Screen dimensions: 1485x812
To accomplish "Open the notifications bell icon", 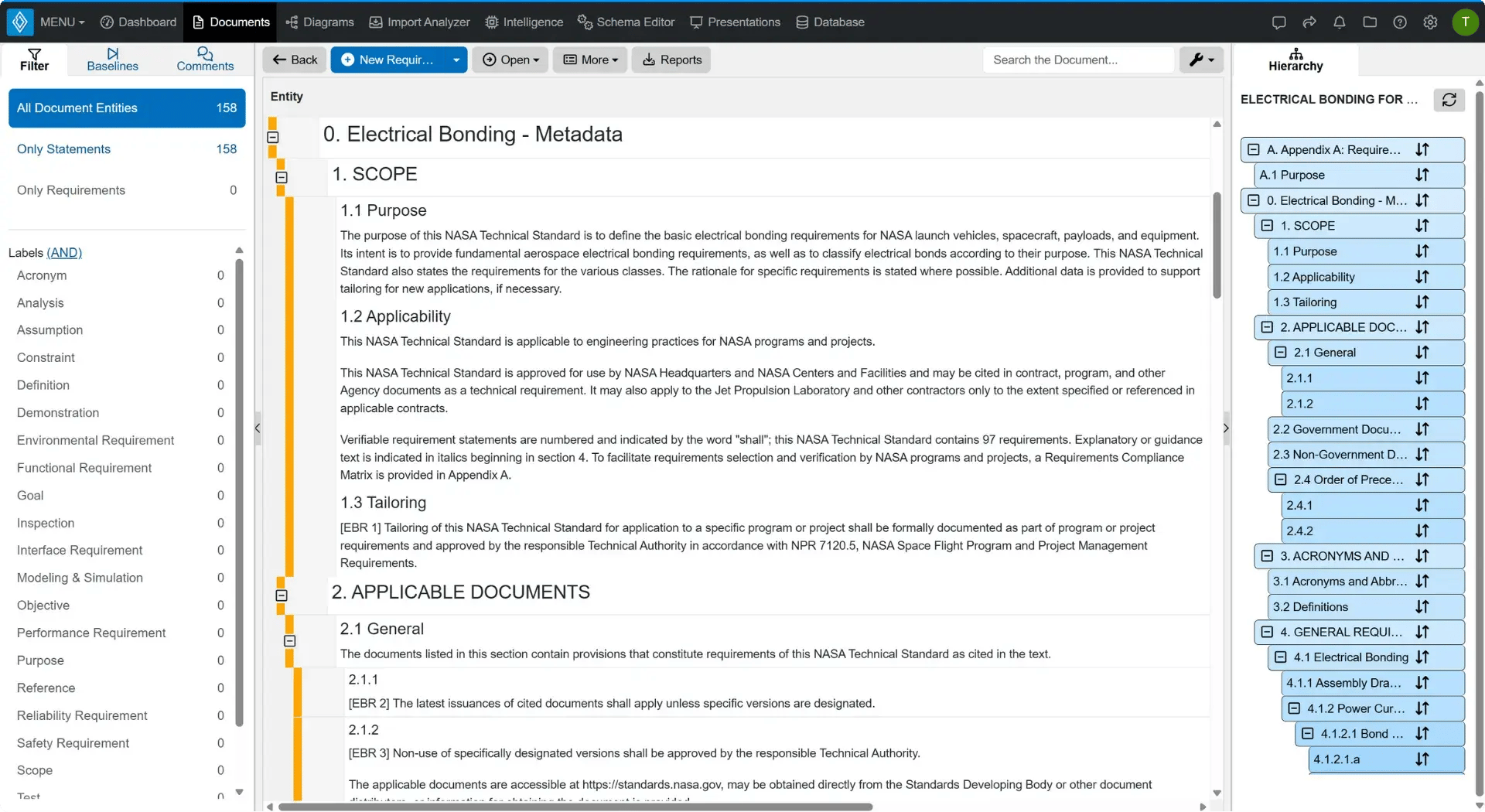I will (1339, 22).
